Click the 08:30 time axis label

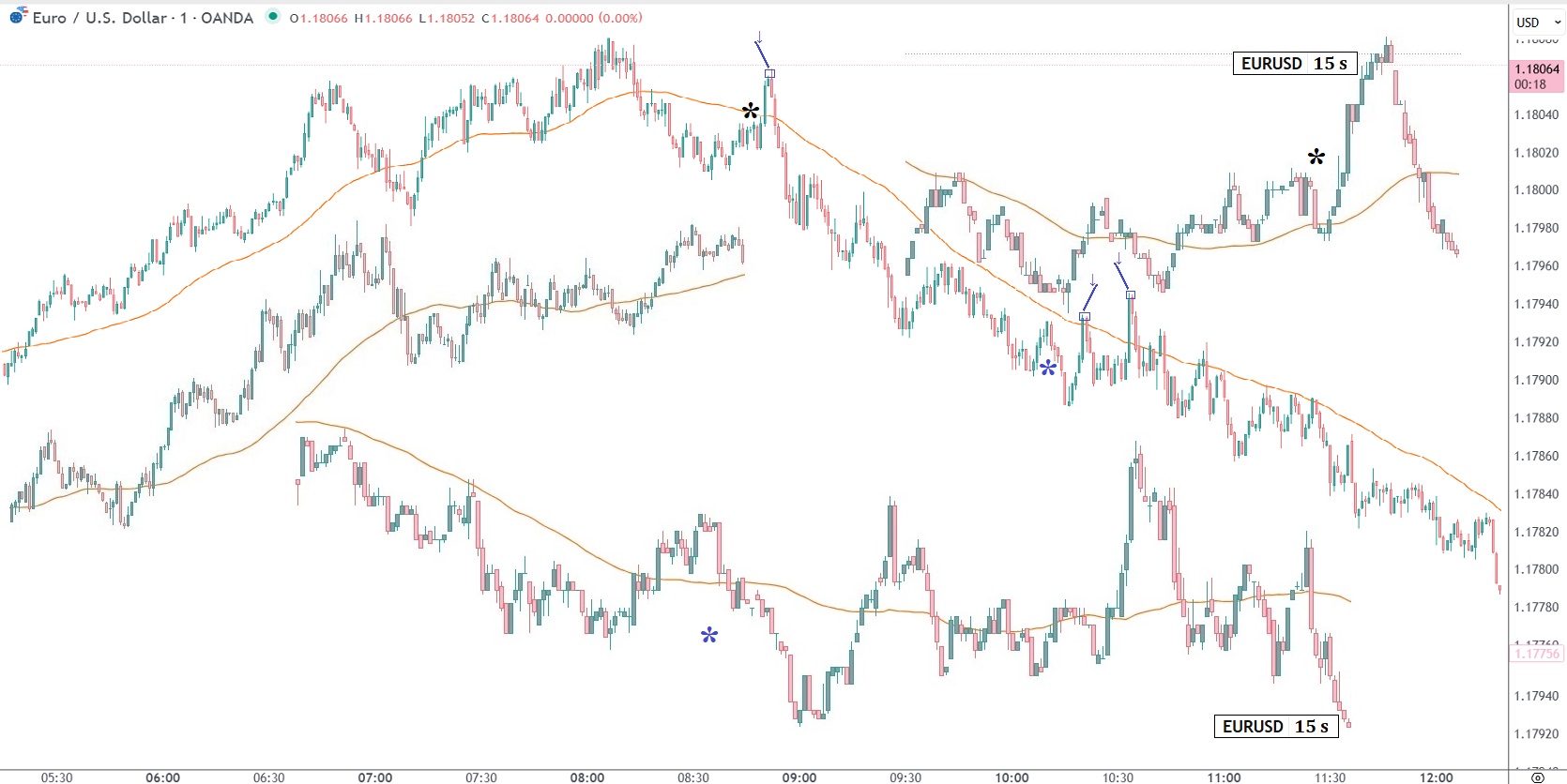coord(693,777)
